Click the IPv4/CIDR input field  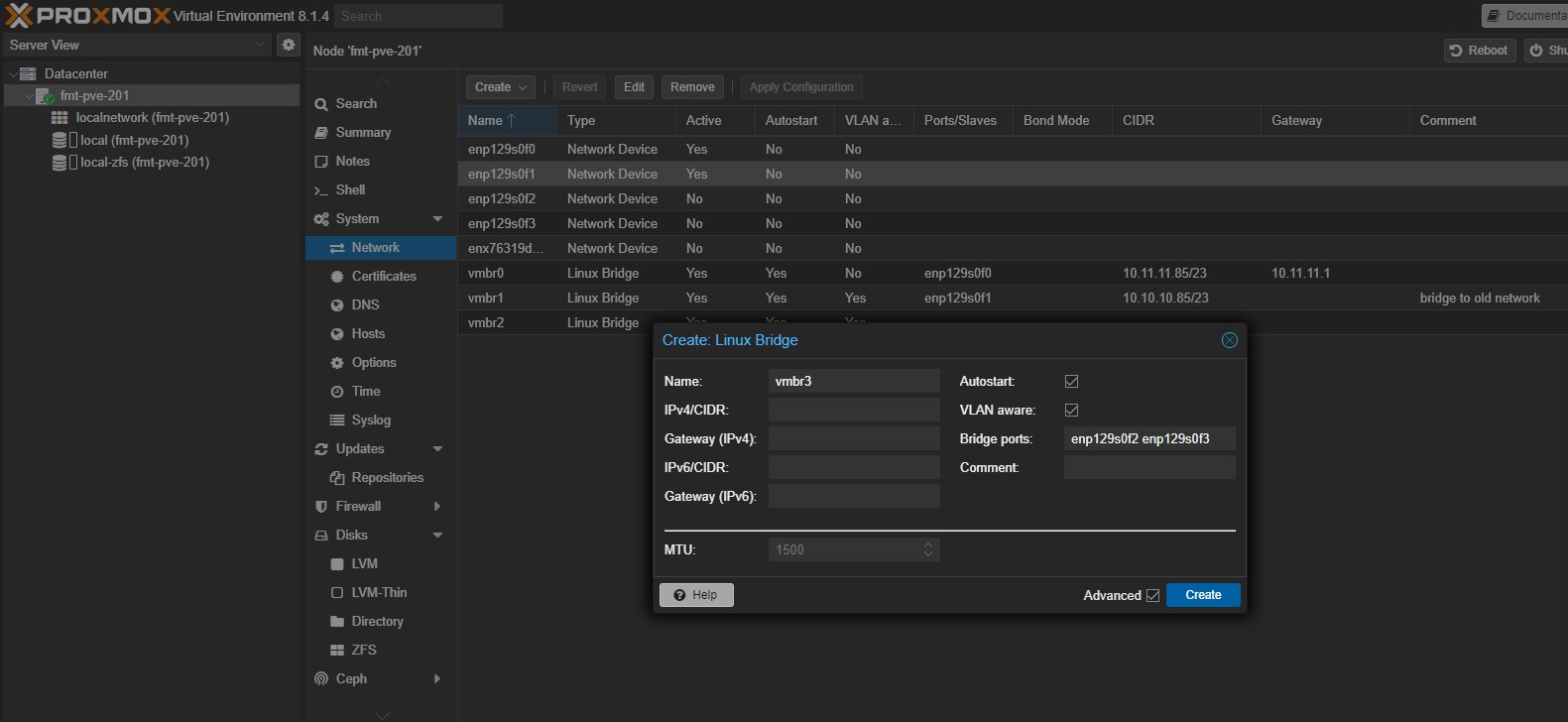click(853, 410)
